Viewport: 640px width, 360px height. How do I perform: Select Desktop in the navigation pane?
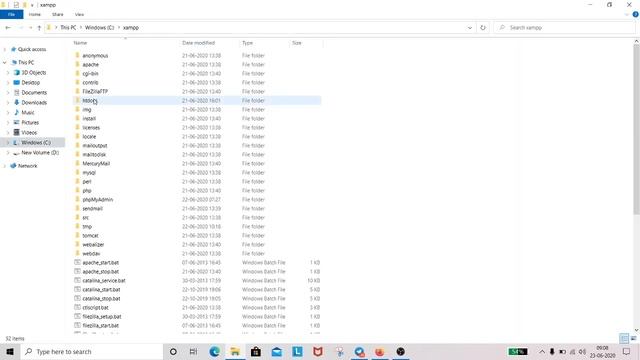tap(31, 82)
